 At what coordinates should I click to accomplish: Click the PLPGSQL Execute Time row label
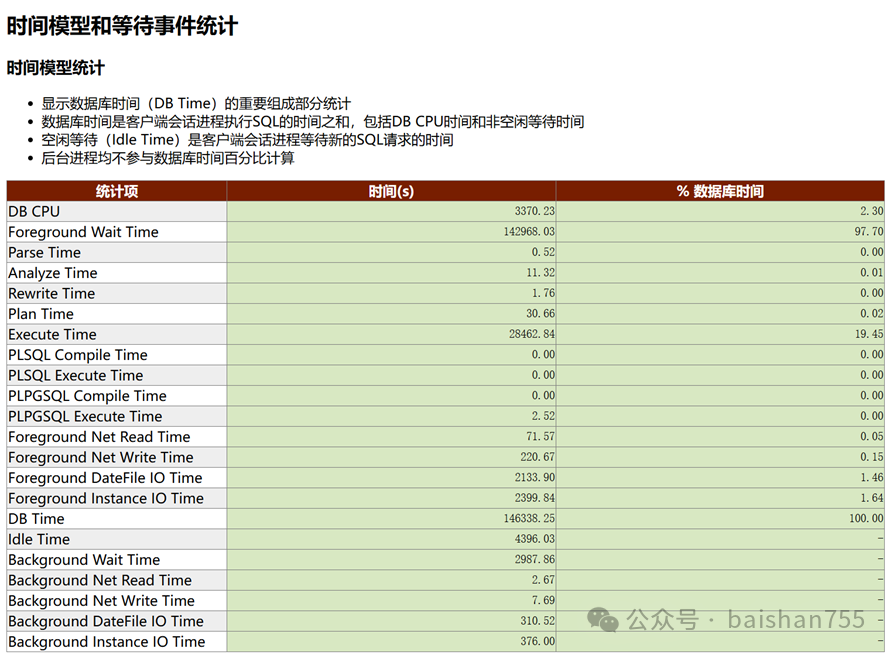pos(85,416)
